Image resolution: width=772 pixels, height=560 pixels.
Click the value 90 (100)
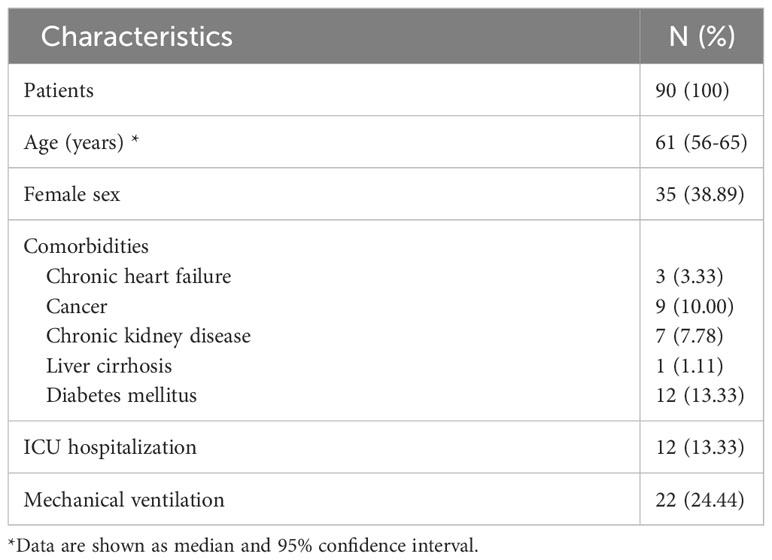[x=692, y=90]
